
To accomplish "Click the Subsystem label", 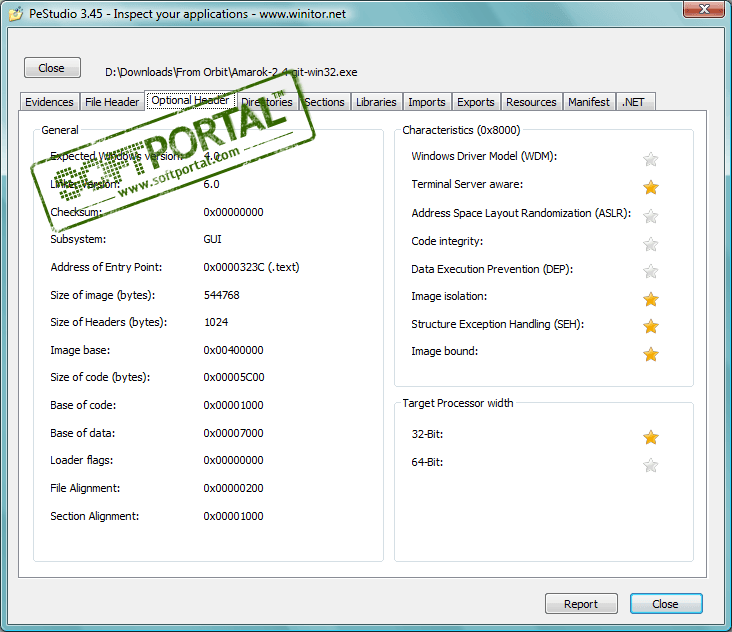I will point(78,239).
